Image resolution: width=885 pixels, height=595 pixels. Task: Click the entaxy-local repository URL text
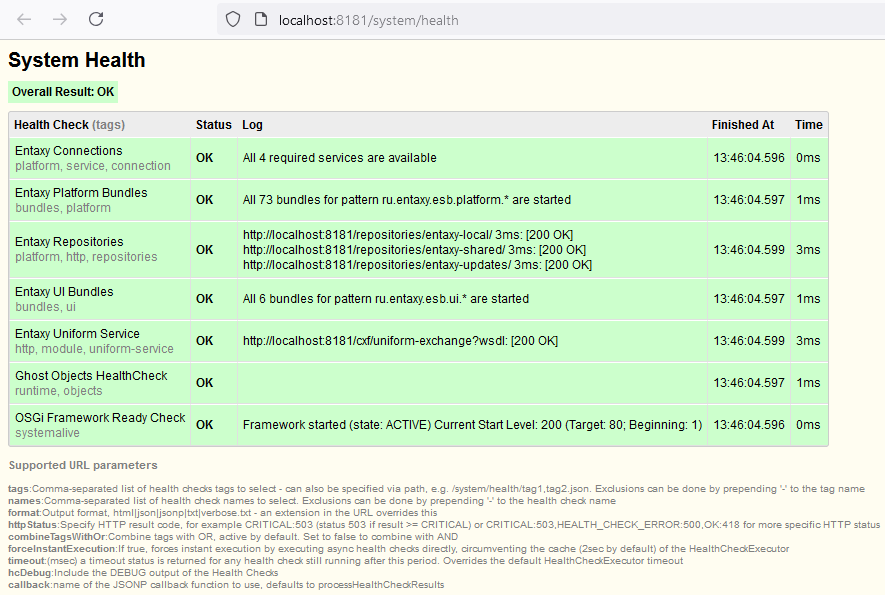pos(375,235)
